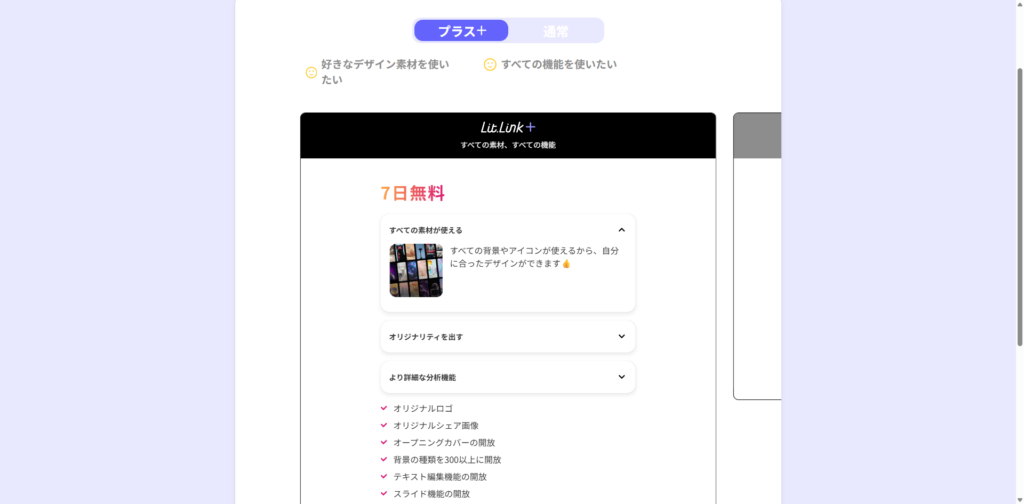Click the Lit.Link+ logo in black header
Screen dimensions: 1024x504
508,127
